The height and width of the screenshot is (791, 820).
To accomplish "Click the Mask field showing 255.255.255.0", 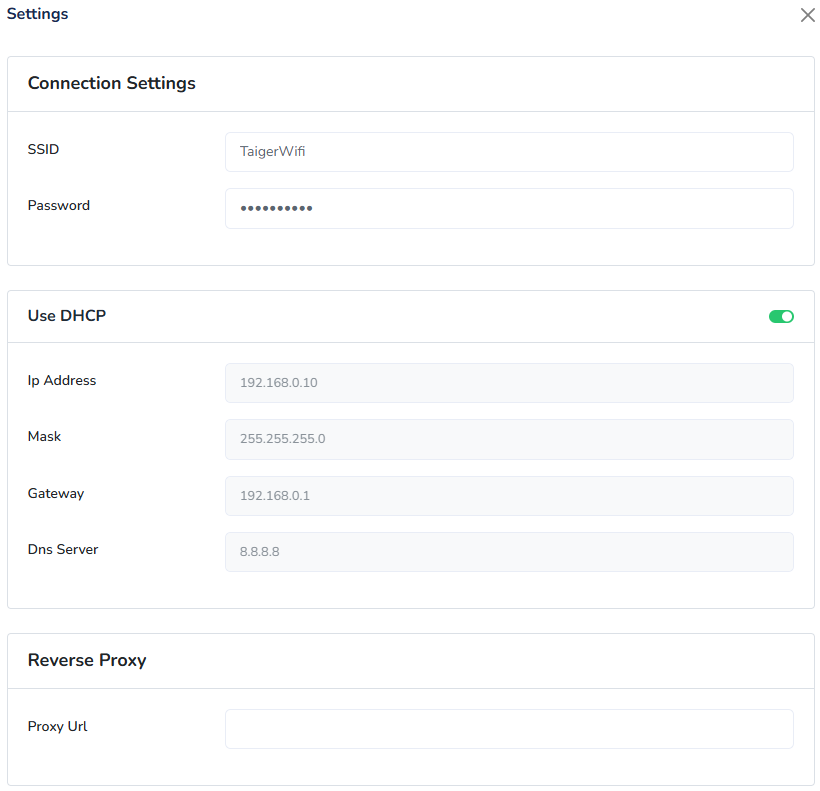I will pyautogui.click(x=509, y=439).
